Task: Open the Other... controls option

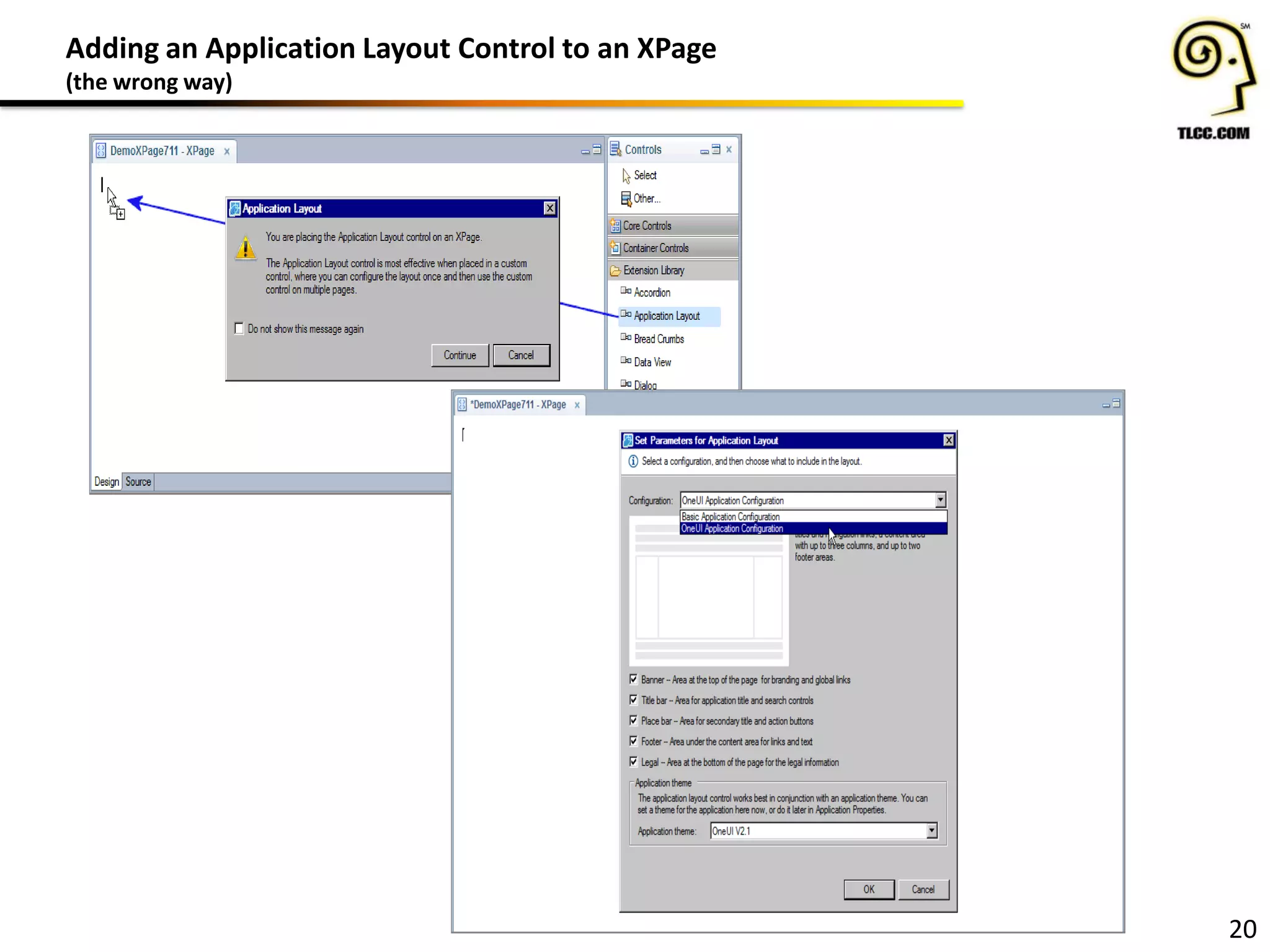Action: [641, 199]
